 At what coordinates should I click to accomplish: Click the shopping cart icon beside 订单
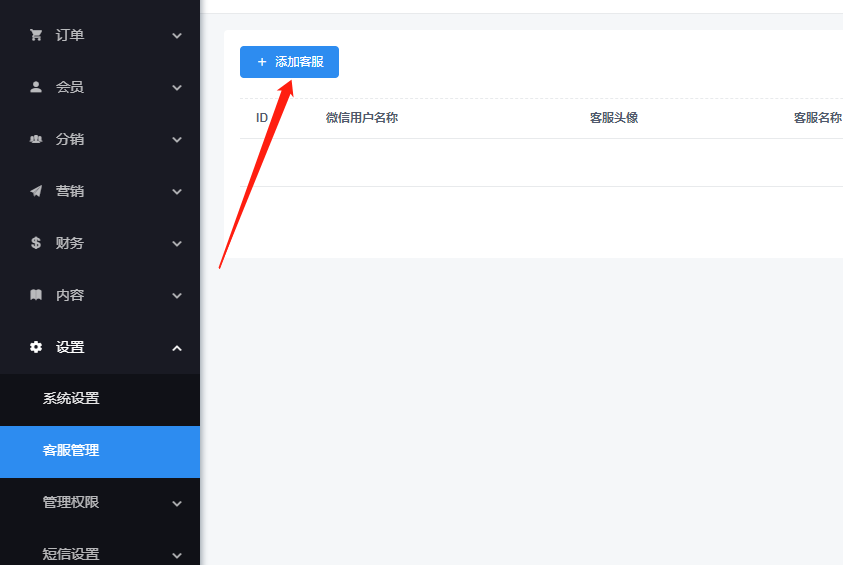click(36, 35)
